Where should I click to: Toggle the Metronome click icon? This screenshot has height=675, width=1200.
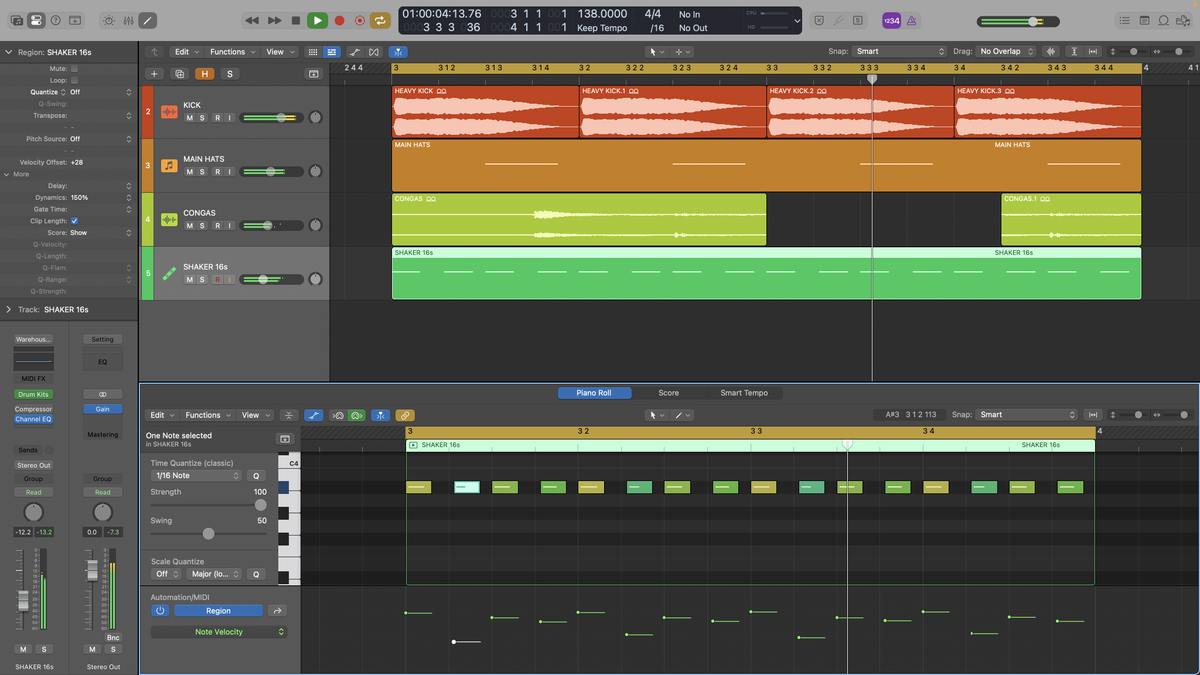pos(911,20)
